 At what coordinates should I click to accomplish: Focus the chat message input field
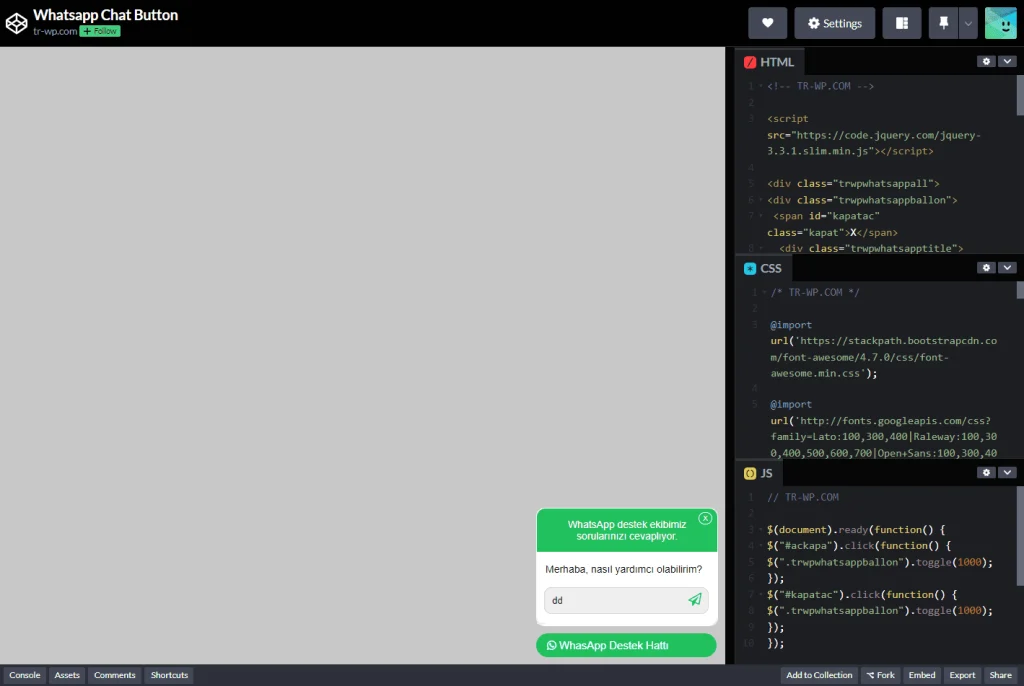(x=626, y=600)
